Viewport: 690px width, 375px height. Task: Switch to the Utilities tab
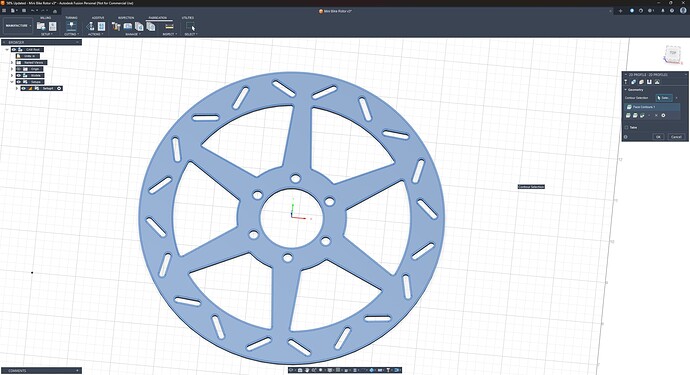(x=187, y=18)
